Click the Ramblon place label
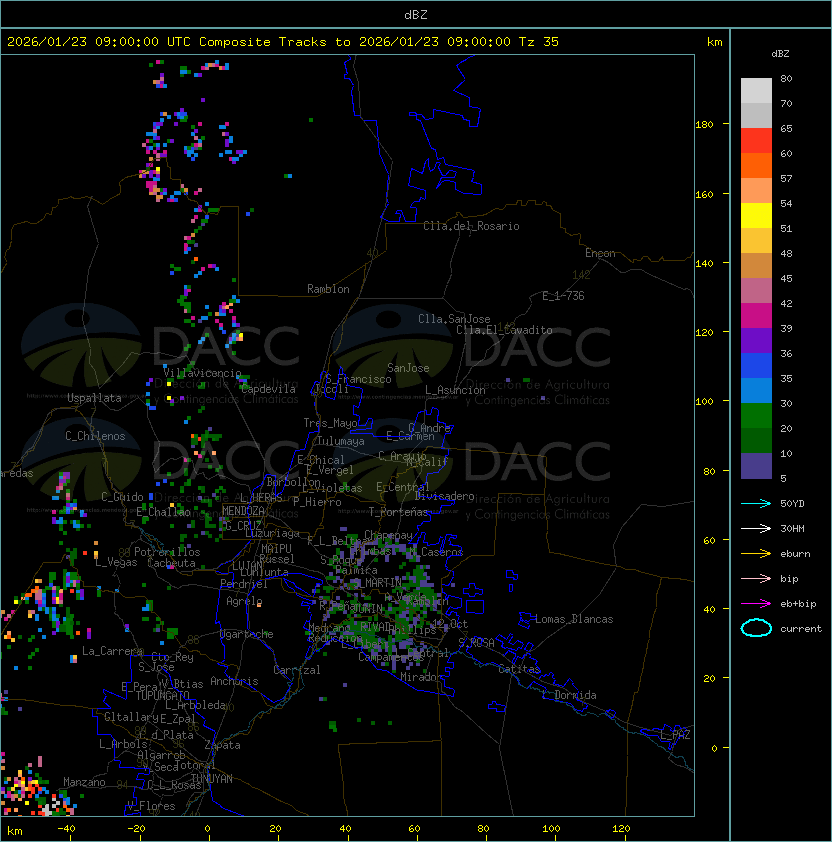Image resolution: width=832 pixels, height=842 pixels. (328, 289)
